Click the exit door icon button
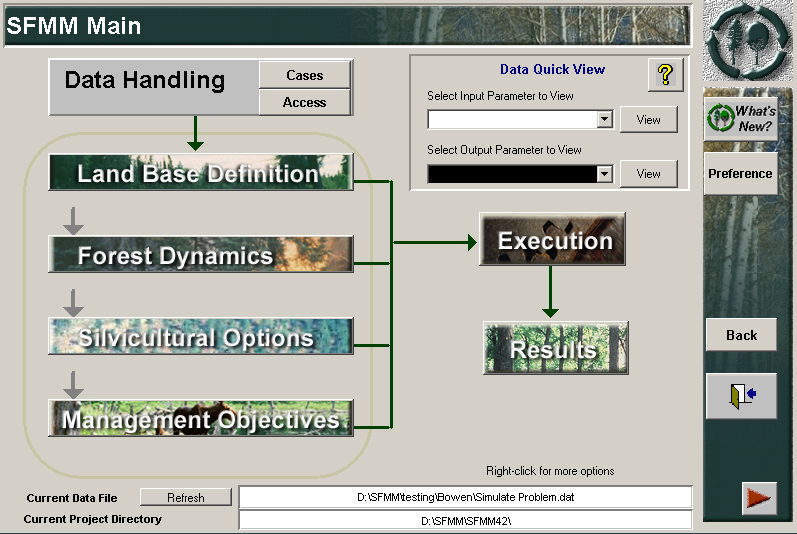797x534 pixels. (x=742, y=396)
